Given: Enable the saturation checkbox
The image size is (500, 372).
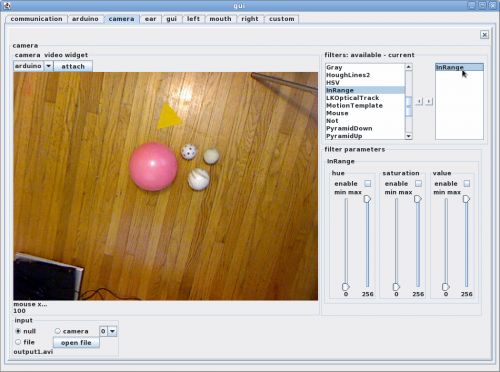Looking at the screenshot, I should (418, 183).
